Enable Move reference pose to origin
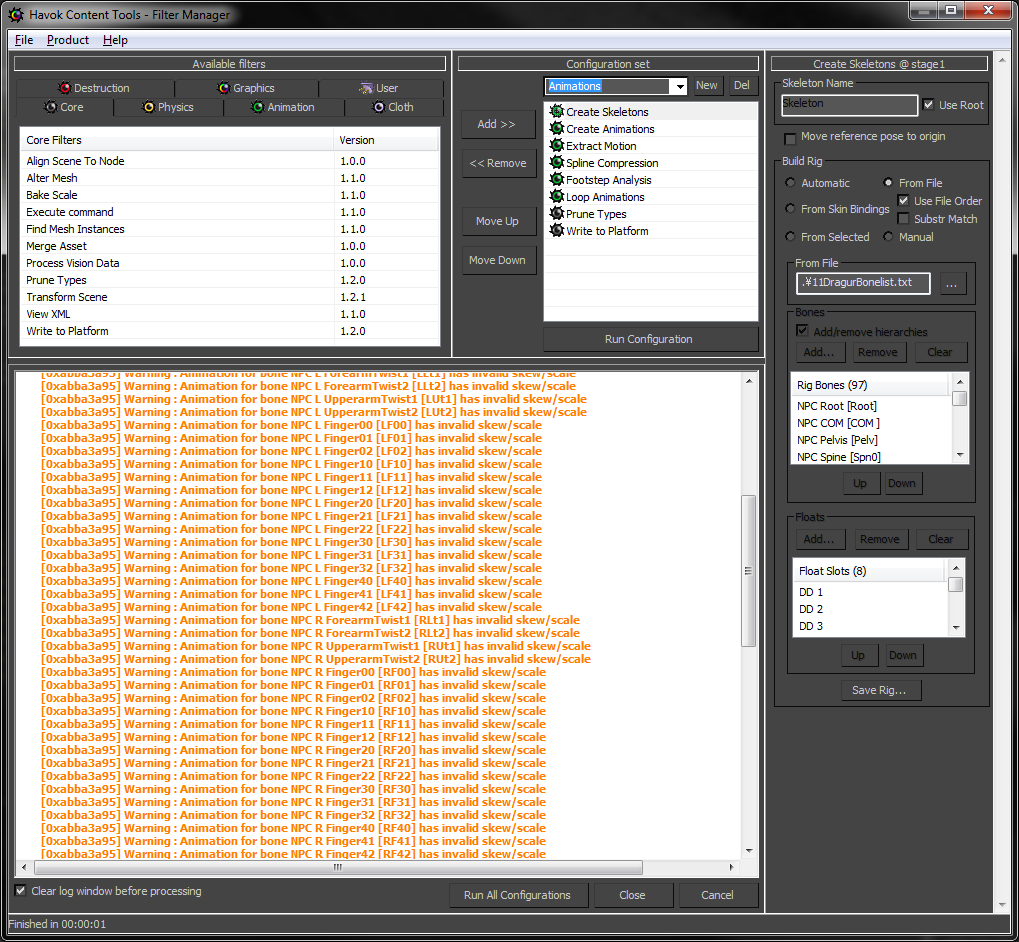Image resolution: width=1019 pixels, height=942 pixels. 790,138
